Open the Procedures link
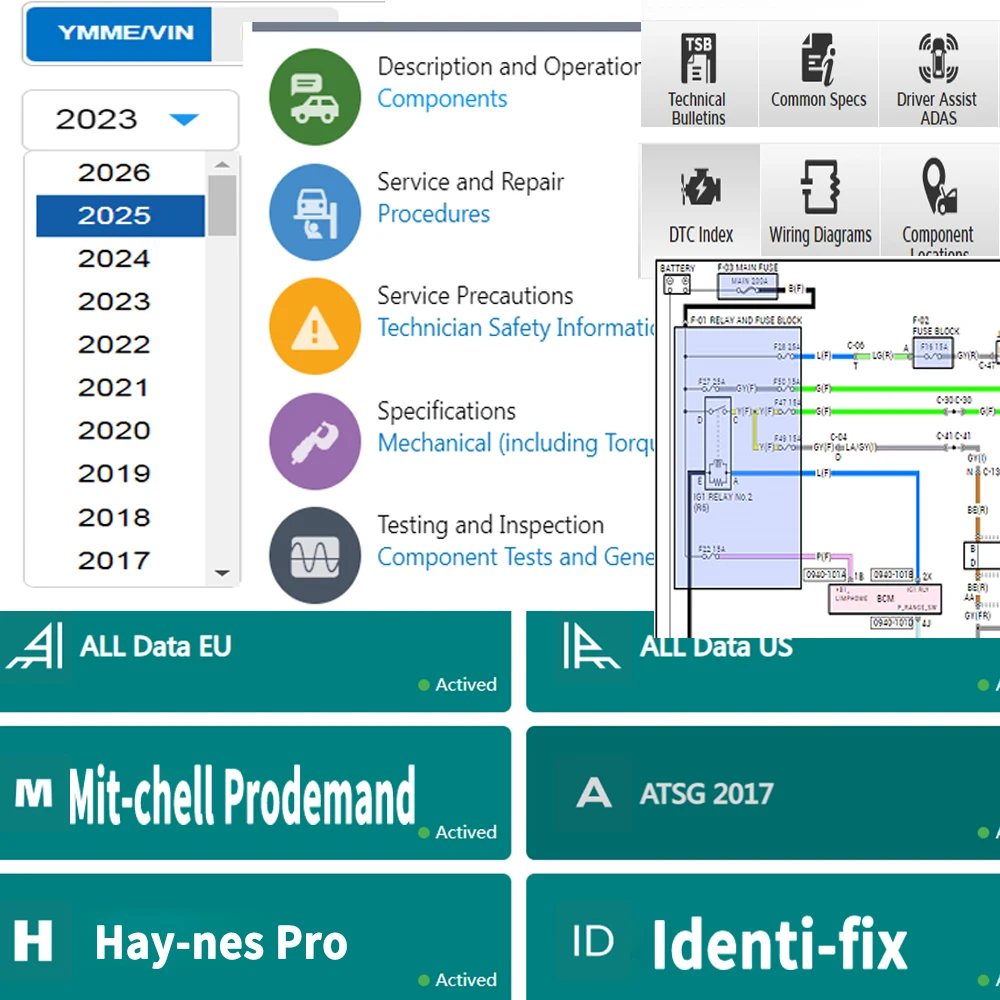This screenshot has height=1000, width=1000. click(x=434, y=214)
